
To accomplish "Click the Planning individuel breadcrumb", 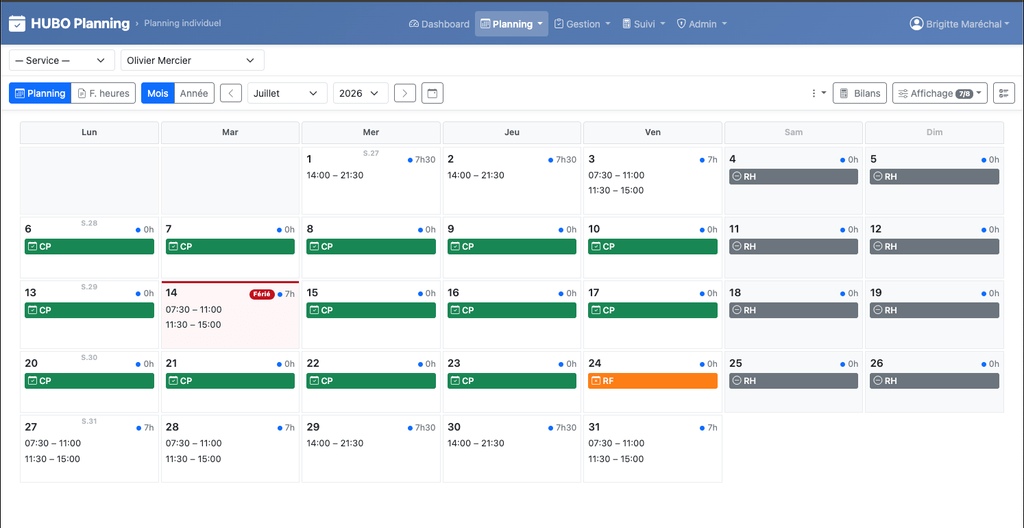I will 182,23.
